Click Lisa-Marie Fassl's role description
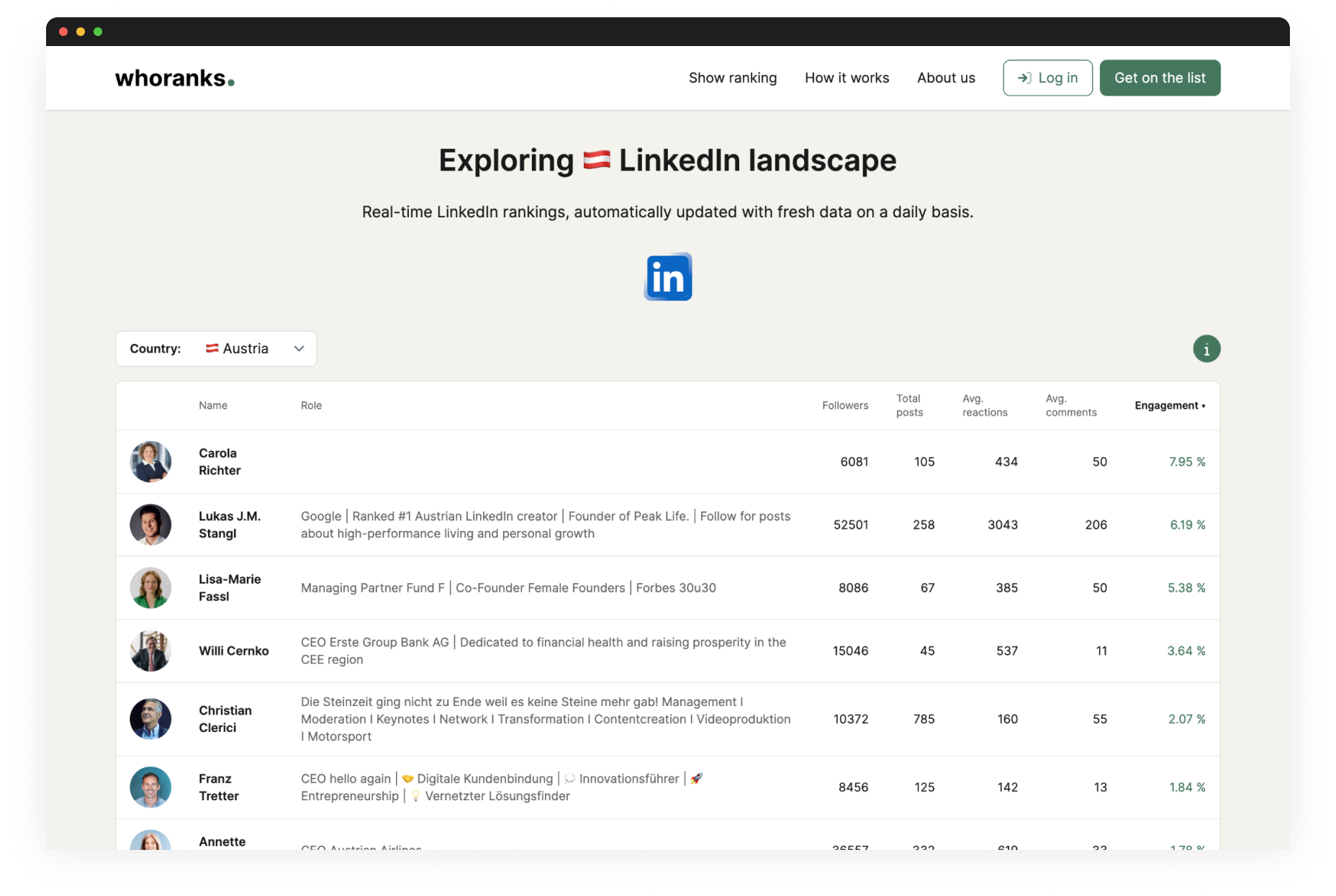 (x=508, y=588)
